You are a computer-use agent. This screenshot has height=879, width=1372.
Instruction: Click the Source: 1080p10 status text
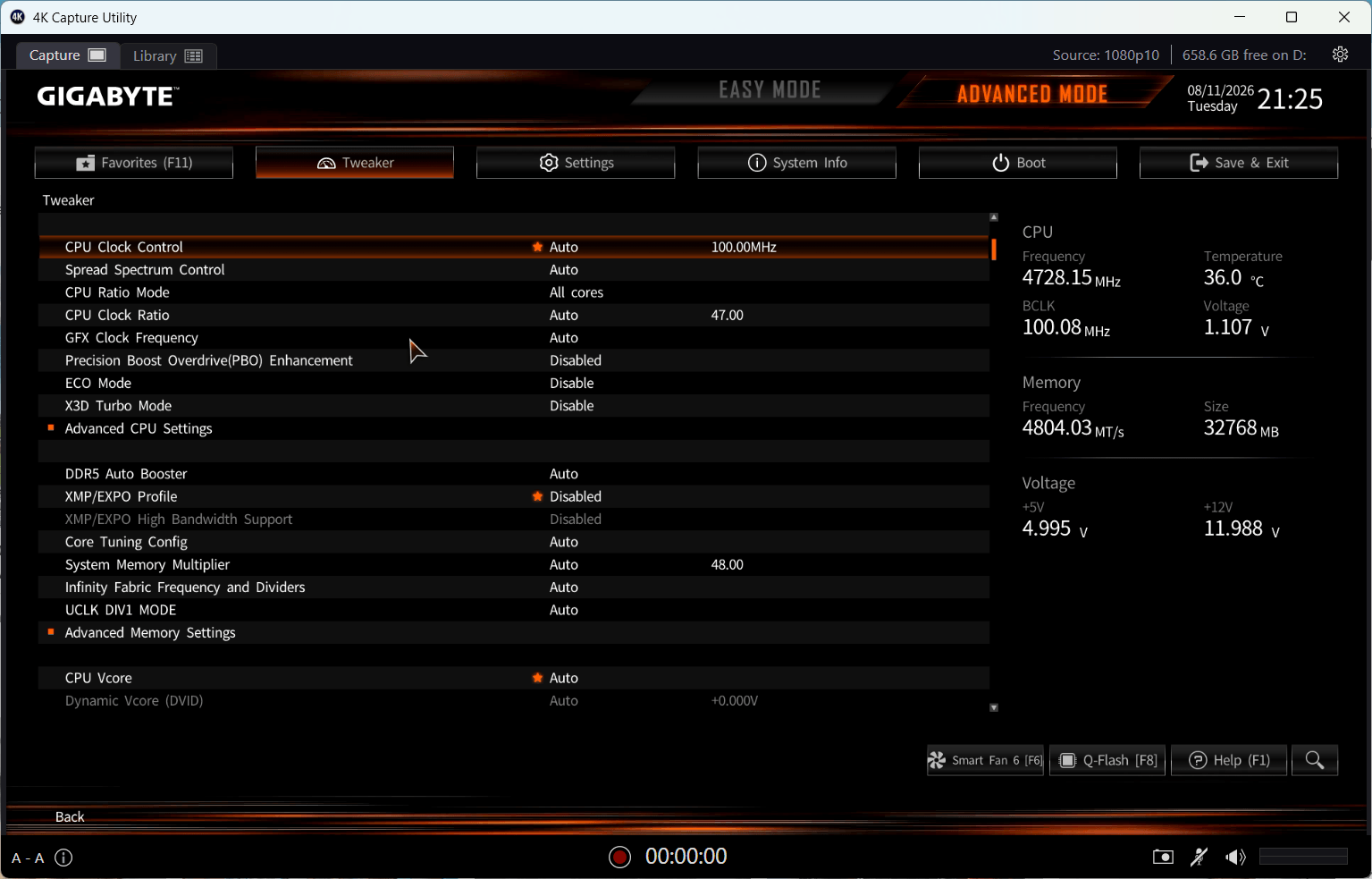tap(1106, 55)
